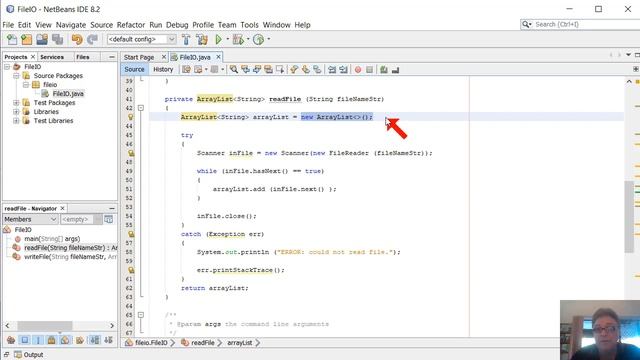Switch to the History view button
This screenshot has width=640, height=360.
(163, 69)
